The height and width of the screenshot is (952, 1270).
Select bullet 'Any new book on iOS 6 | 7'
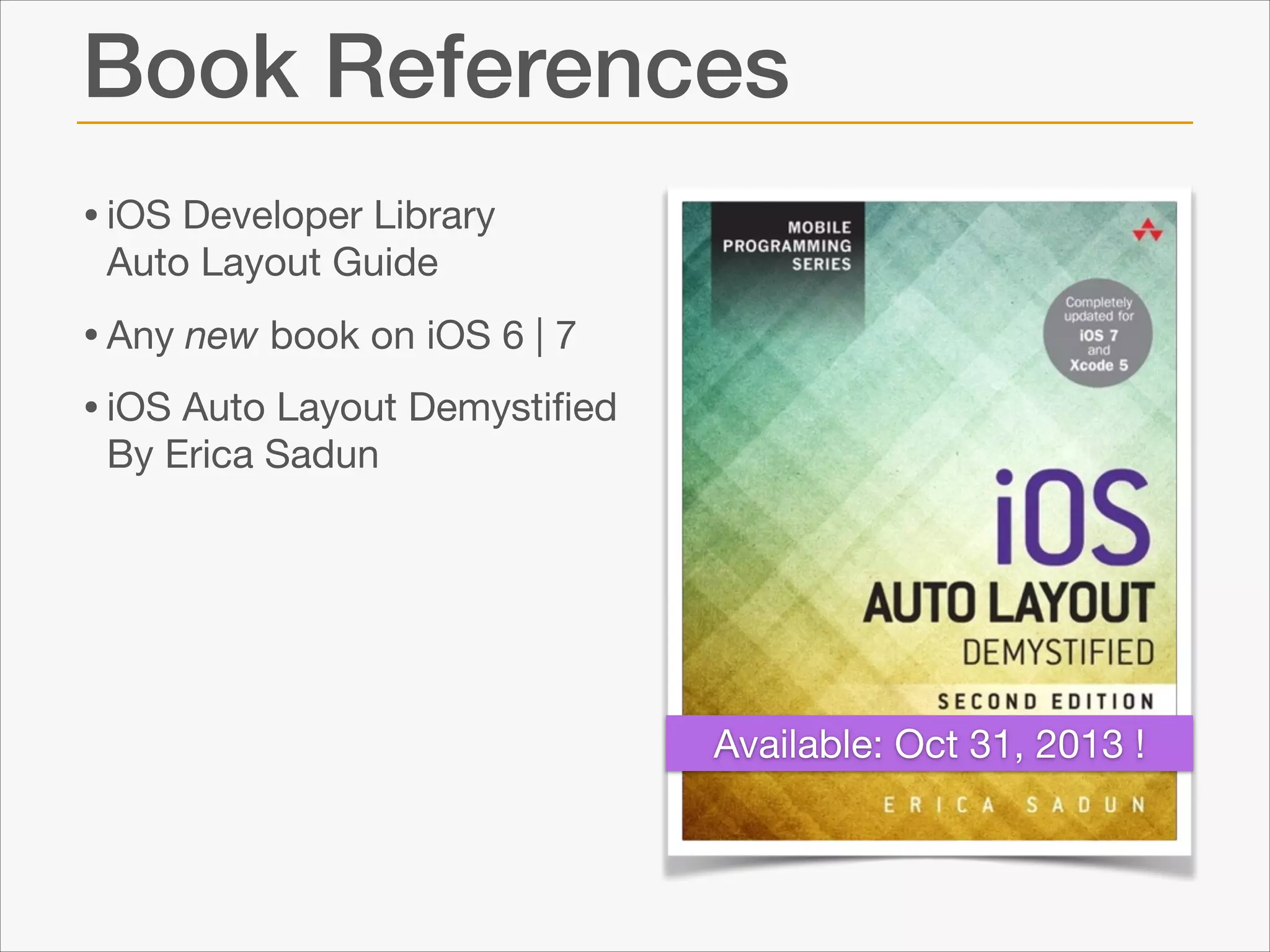(342, 335)
